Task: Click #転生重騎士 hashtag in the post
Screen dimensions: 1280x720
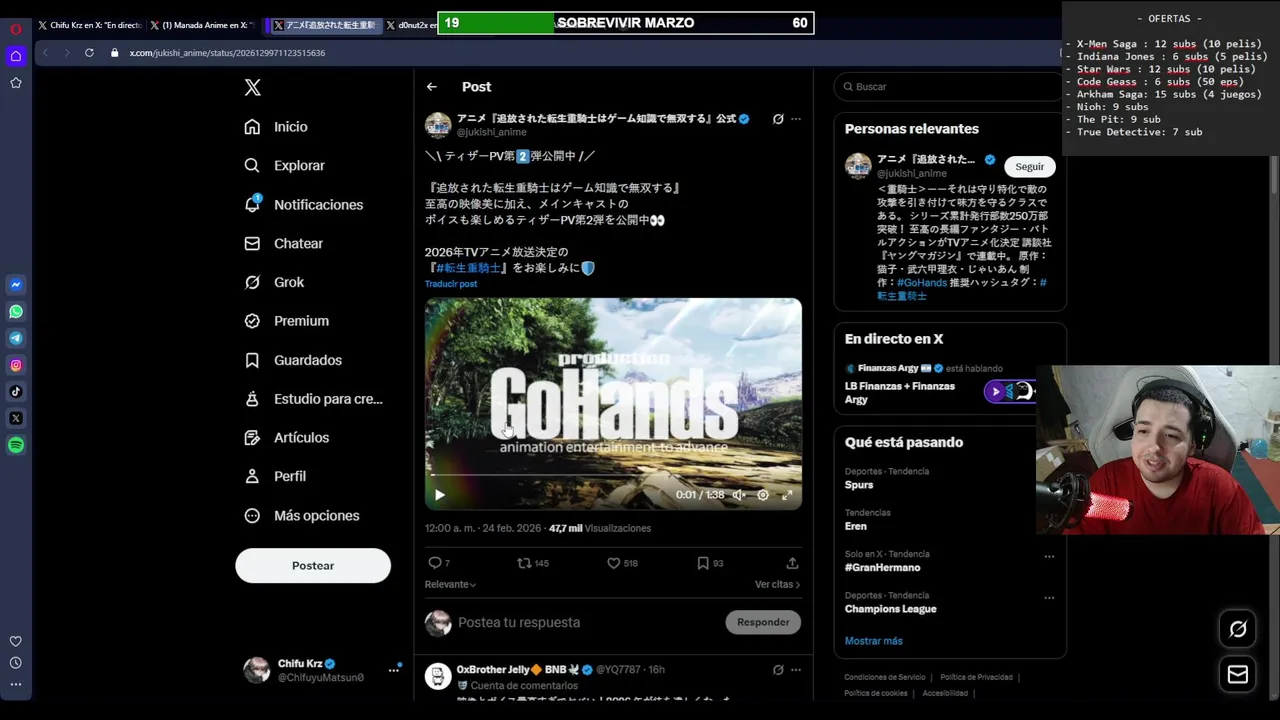Action: click(468, 269)
